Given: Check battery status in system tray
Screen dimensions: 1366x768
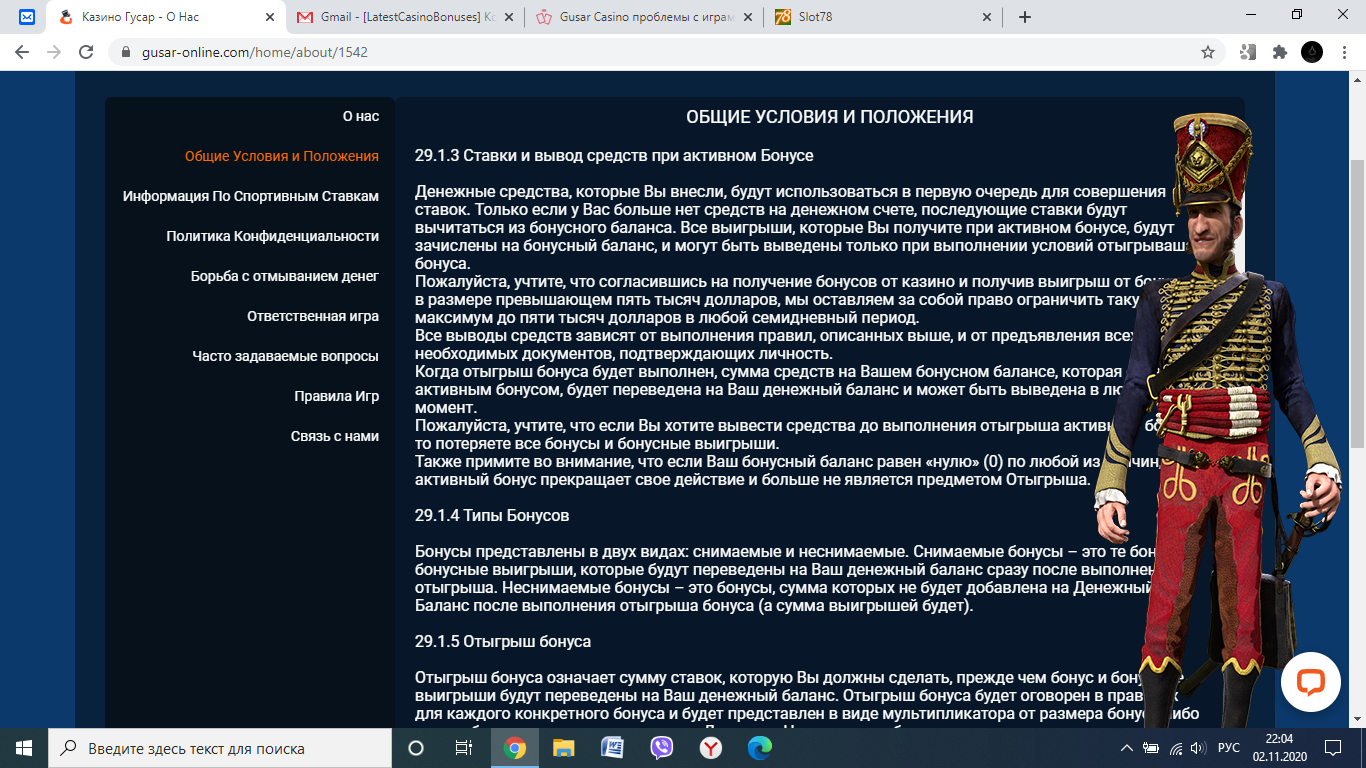Looking at the screenshot, I should pos(1151,748).
